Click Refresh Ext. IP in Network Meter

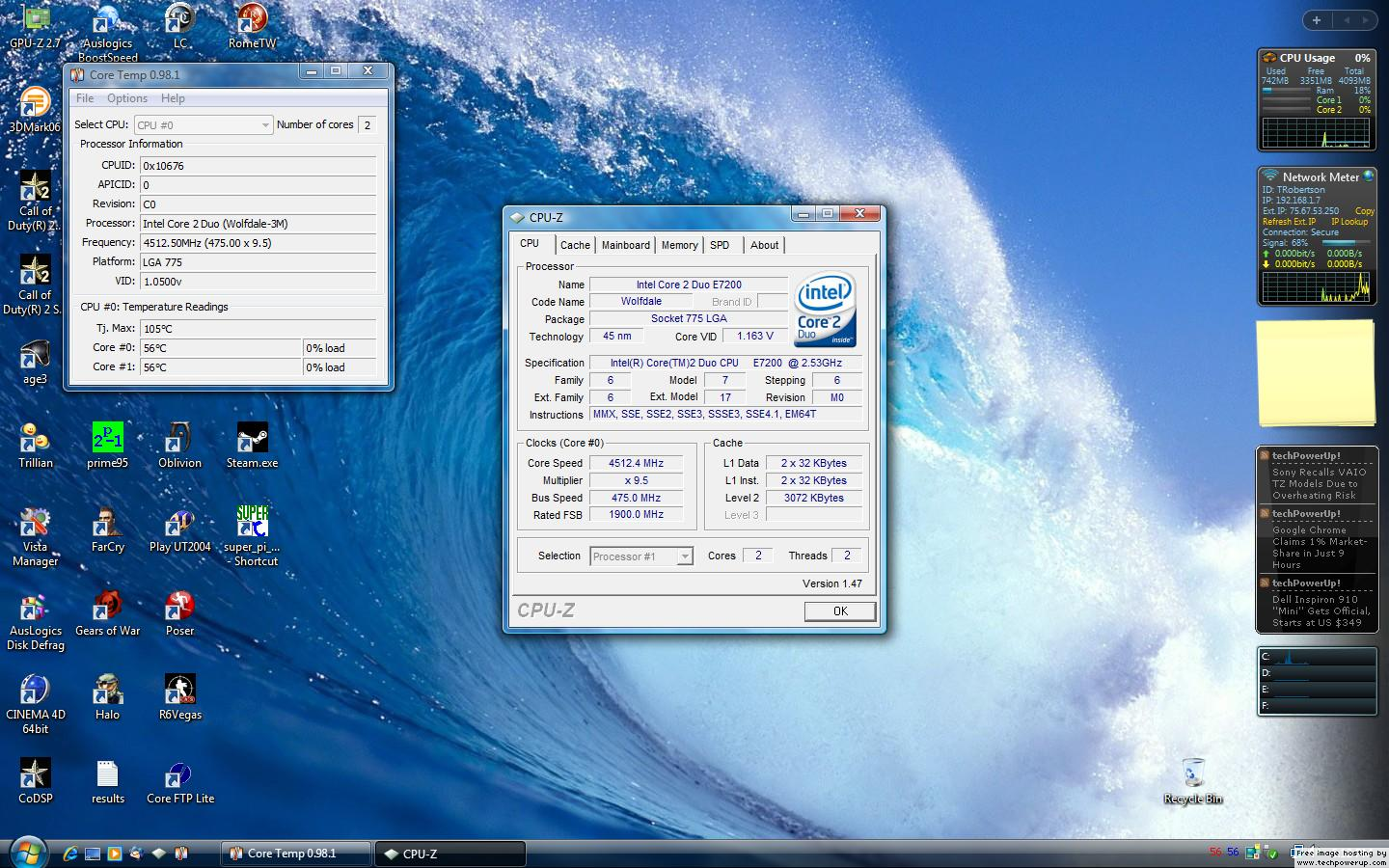click(x=1289, y=222)
